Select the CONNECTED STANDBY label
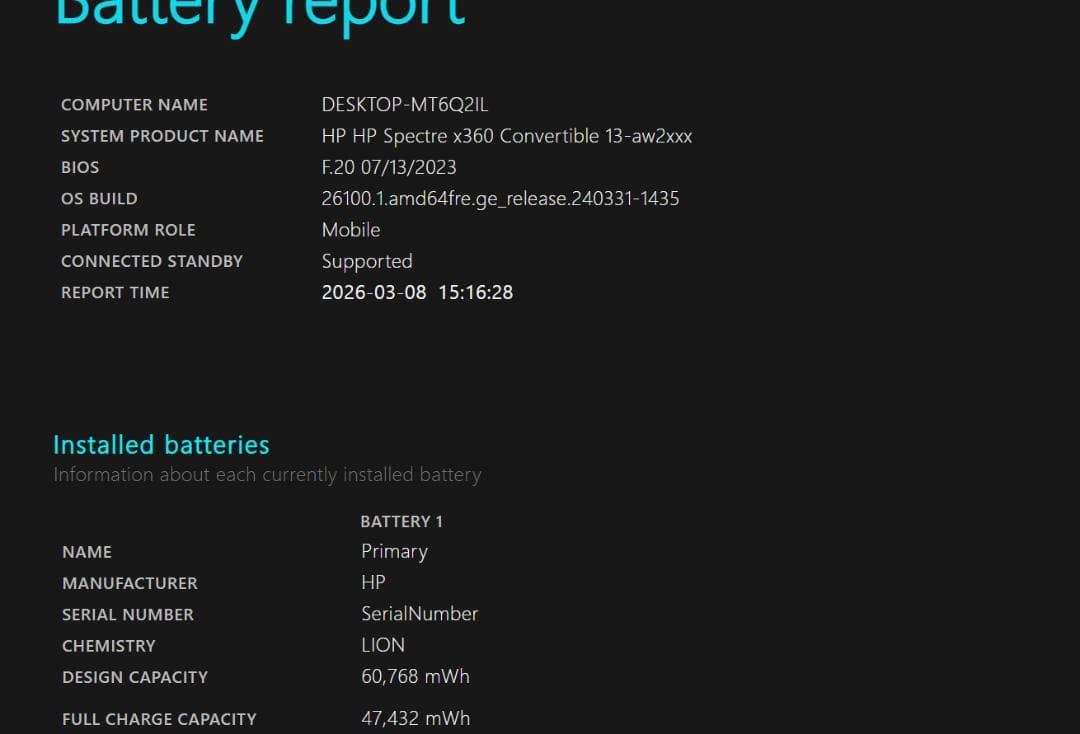 (x=152, y=262)
